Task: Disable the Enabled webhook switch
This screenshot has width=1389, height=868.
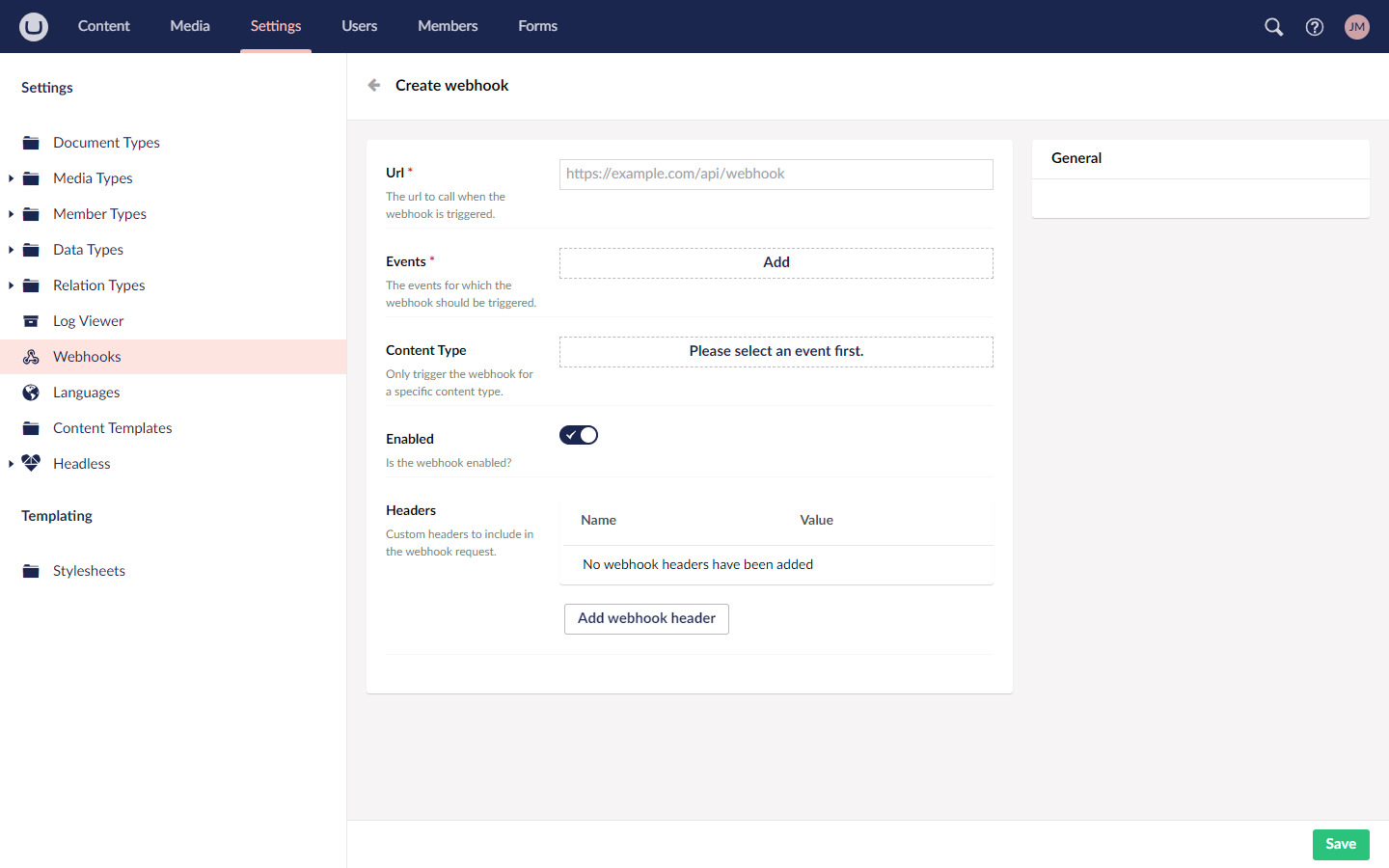Action: tap(579, 434)
